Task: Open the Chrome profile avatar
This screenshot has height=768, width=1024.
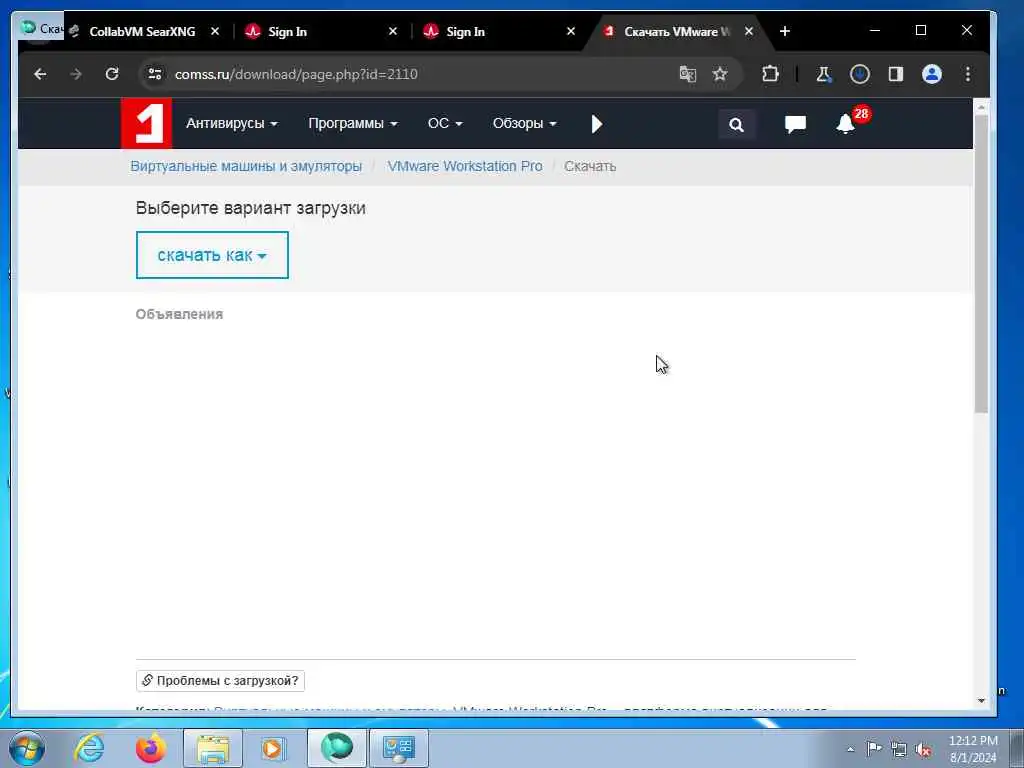Action: [931, 74]
